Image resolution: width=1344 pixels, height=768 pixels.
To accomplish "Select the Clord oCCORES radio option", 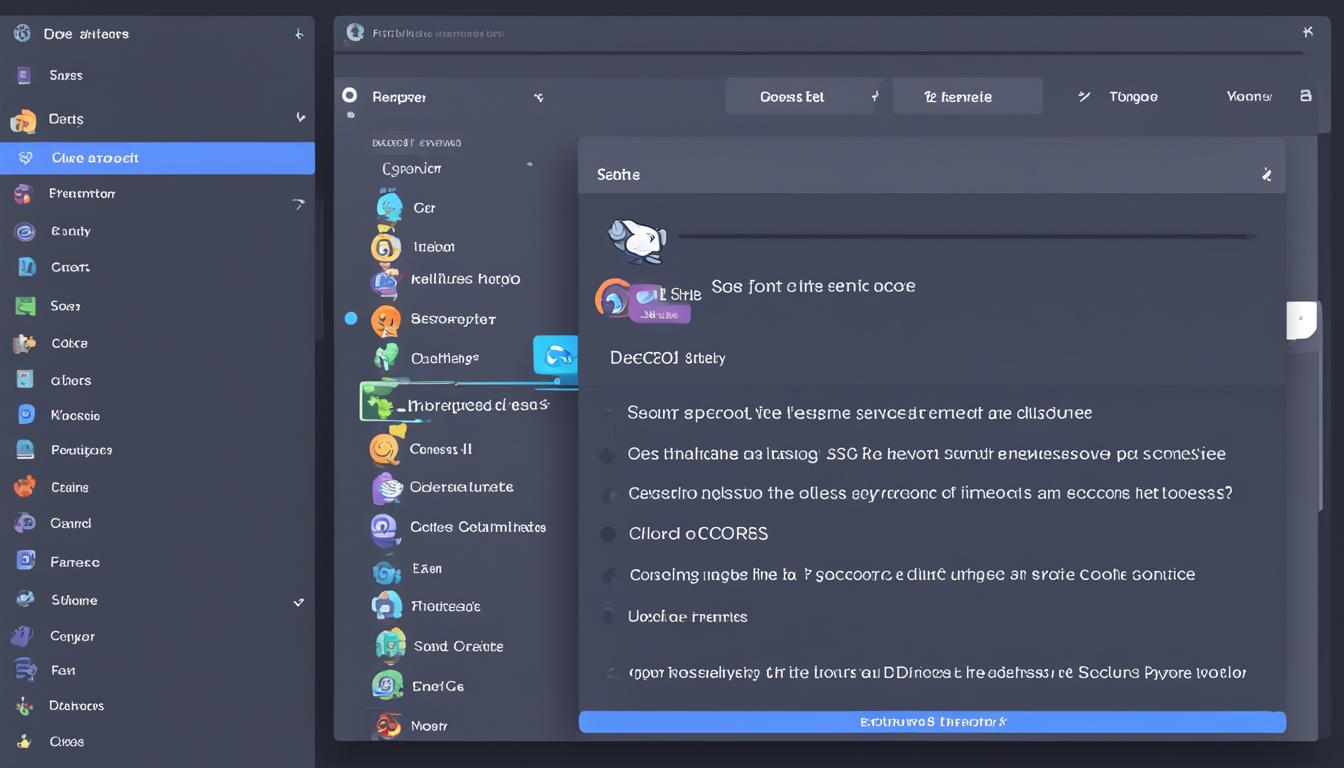I will (607, 534).
